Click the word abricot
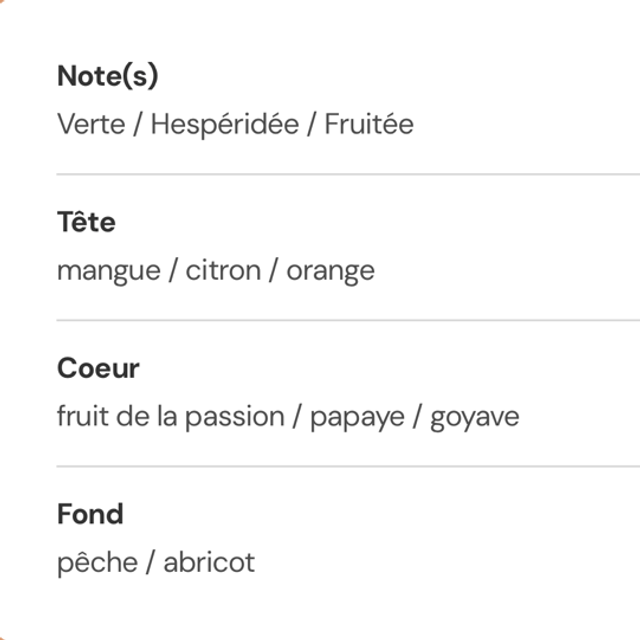 tap(209, 562)
